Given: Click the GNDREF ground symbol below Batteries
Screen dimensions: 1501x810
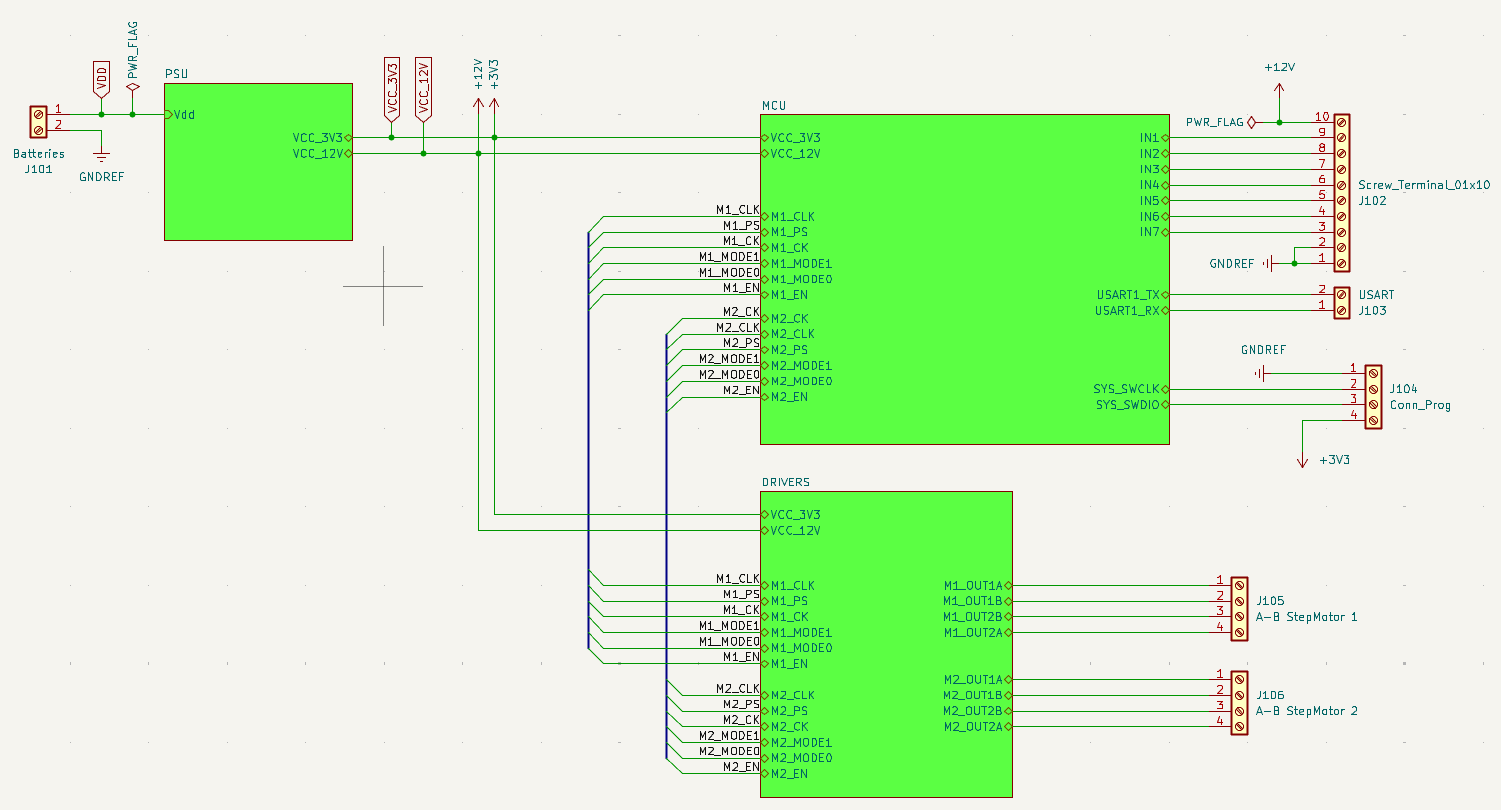Looking at the screenshot, I should [101, 154].
